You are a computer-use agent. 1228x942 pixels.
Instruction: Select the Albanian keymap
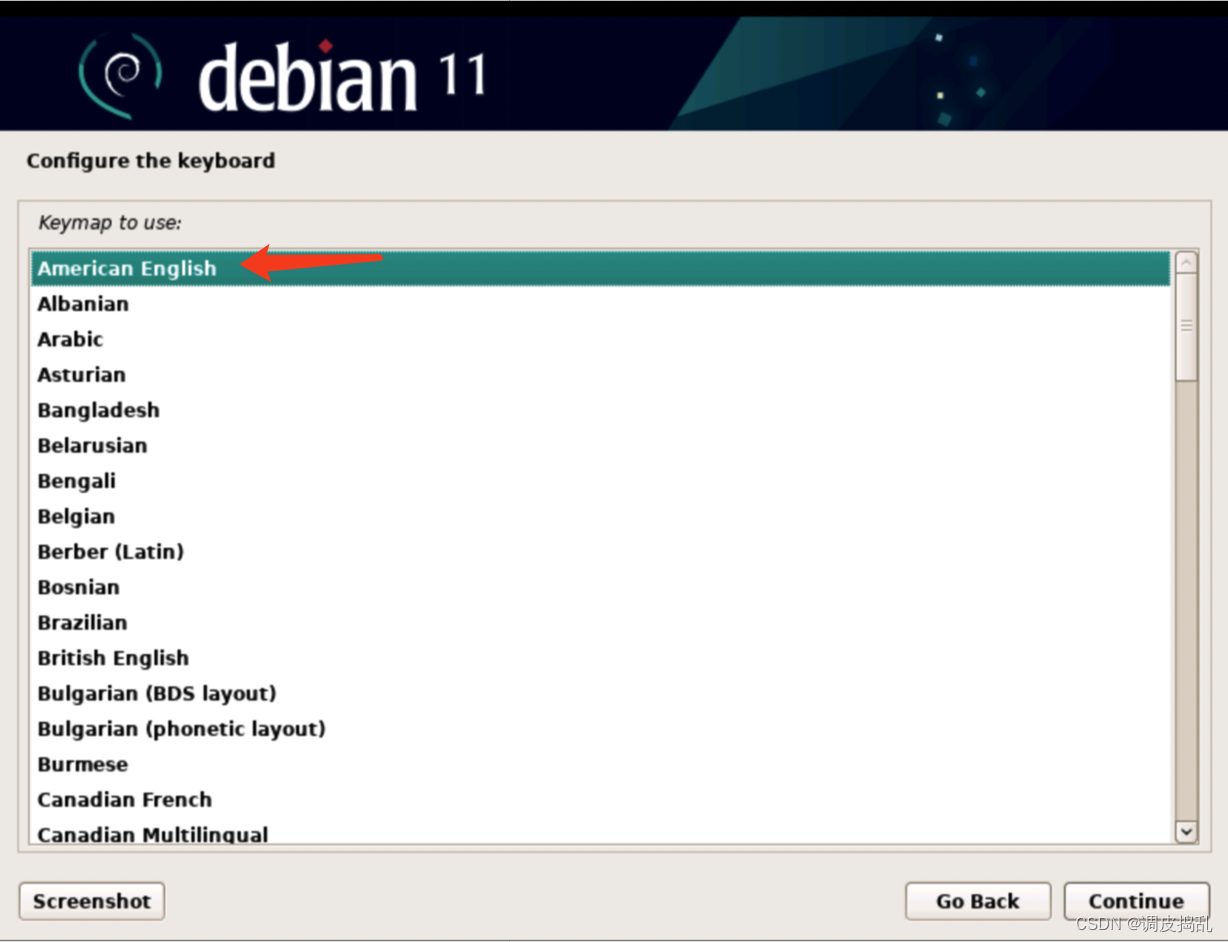click(83, 304)
